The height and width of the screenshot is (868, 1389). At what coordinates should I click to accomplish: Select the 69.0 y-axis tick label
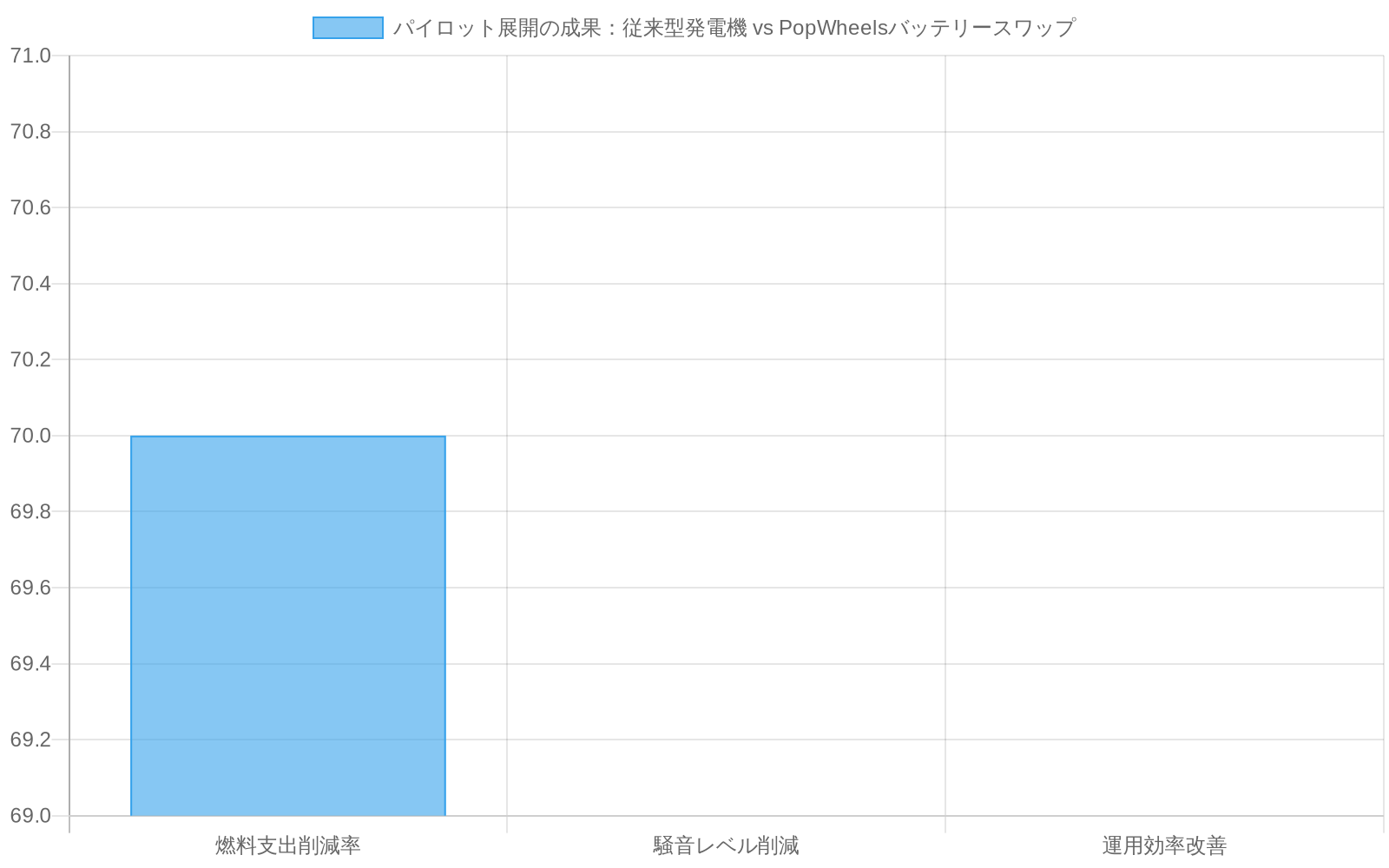pyautogui.click(x=36, y=816)
